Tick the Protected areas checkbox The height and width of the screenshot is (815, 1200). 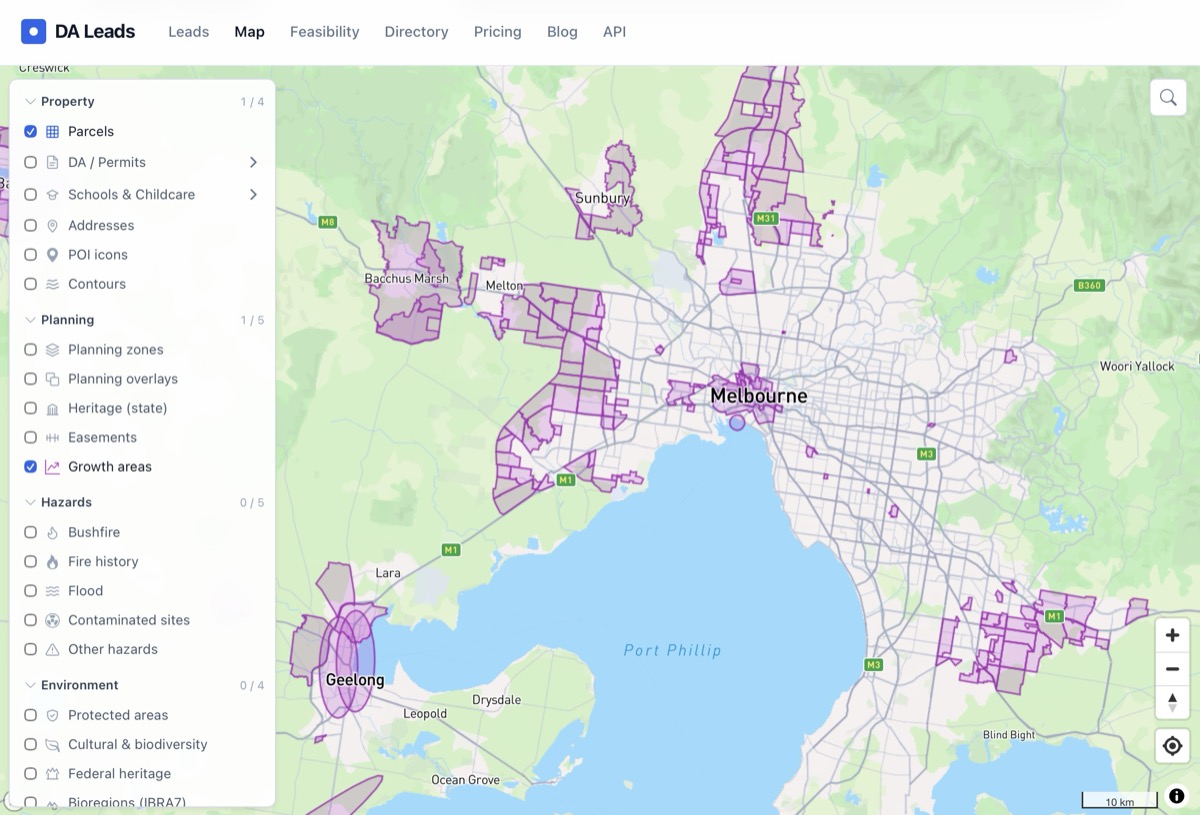tap(31, 715)
